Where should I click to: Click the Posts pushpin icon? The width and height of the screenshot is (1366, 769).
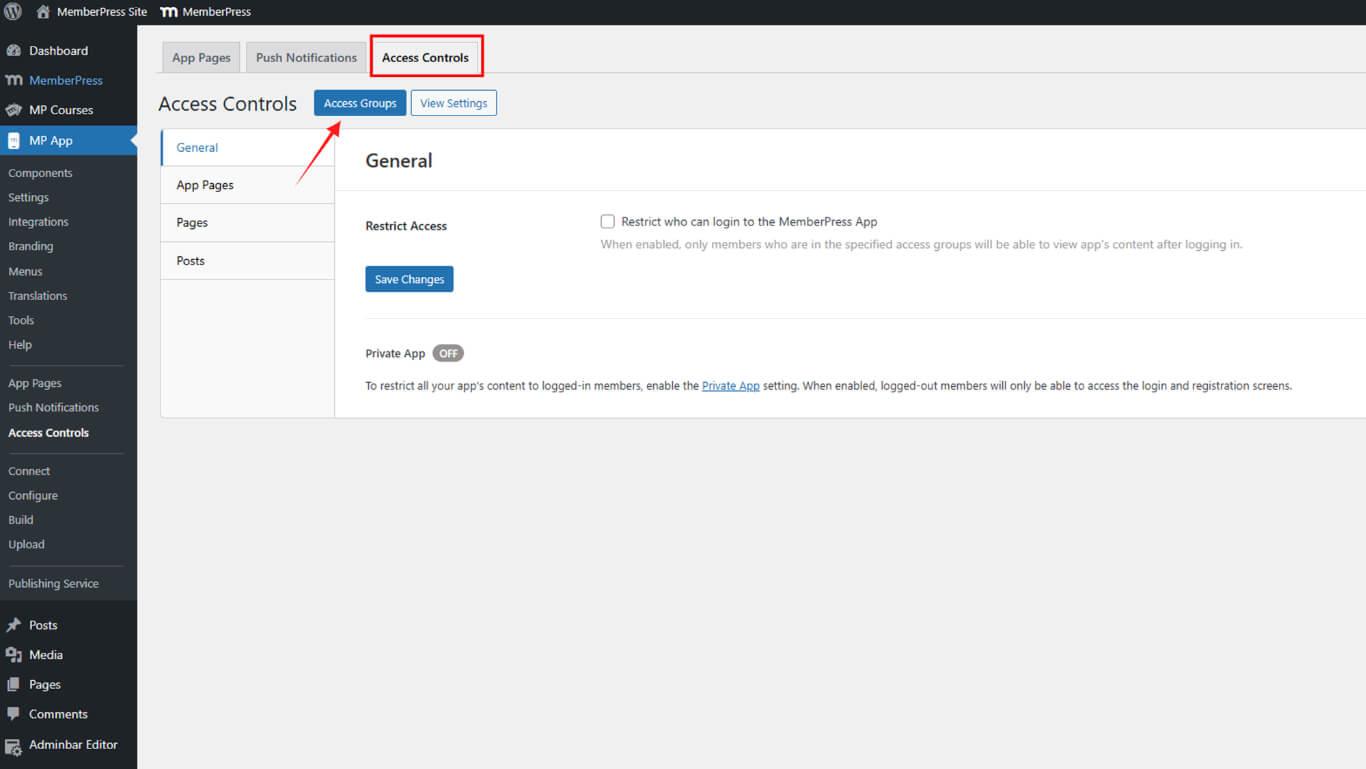pos(14,625)
